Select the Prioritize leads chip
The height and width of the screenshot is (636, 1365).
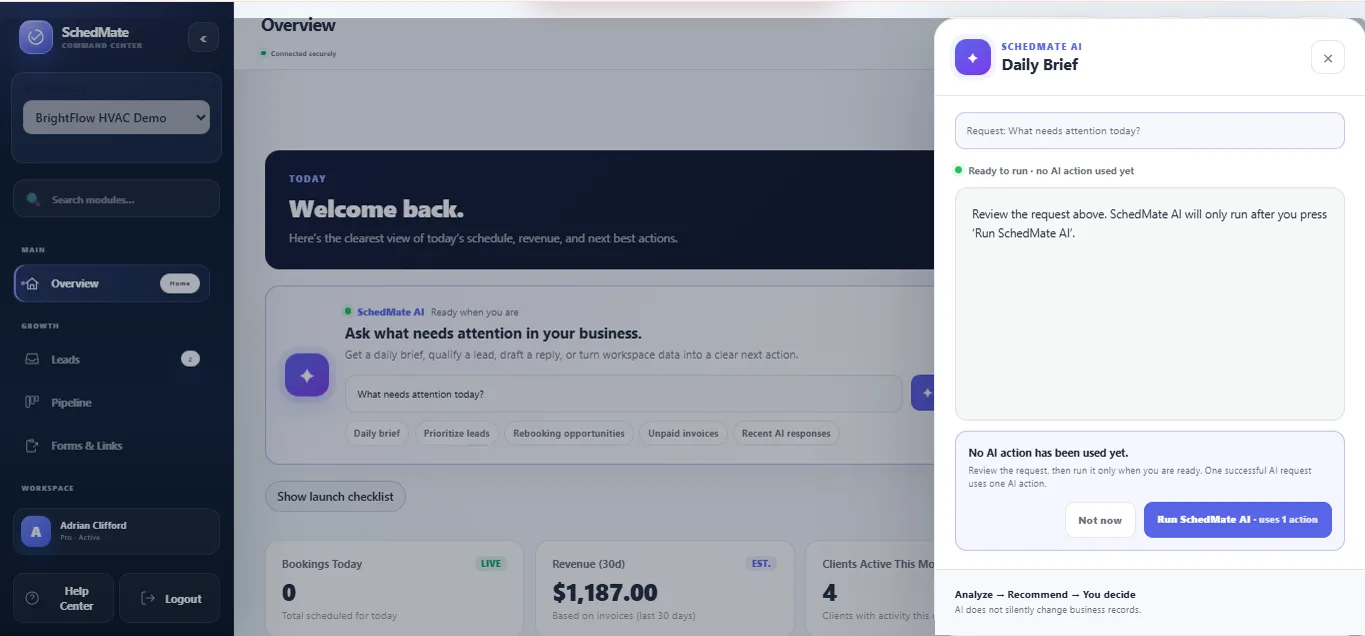[457, 433]
